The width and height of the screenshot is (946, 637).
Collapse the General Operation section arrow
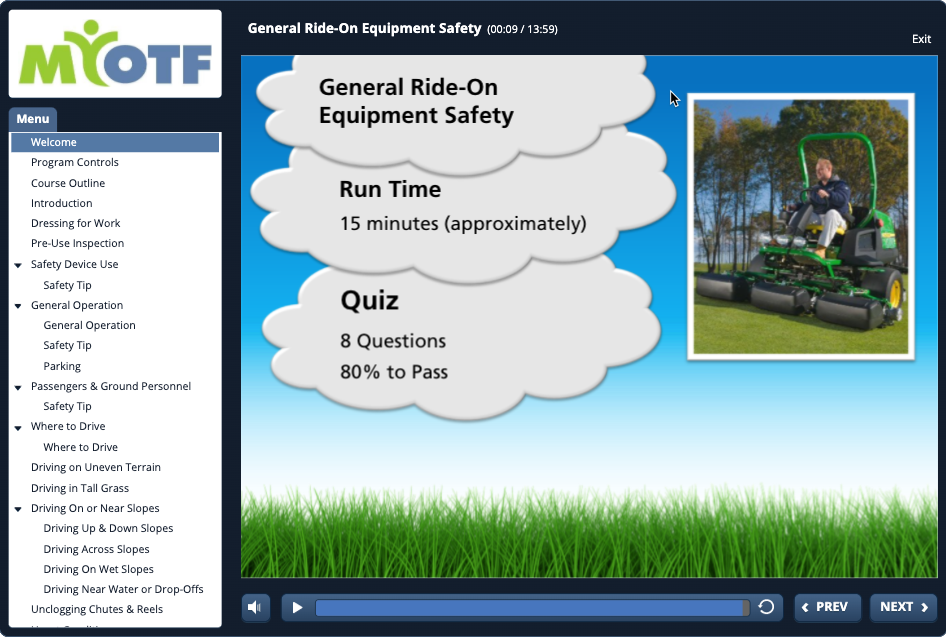[18, 306]
